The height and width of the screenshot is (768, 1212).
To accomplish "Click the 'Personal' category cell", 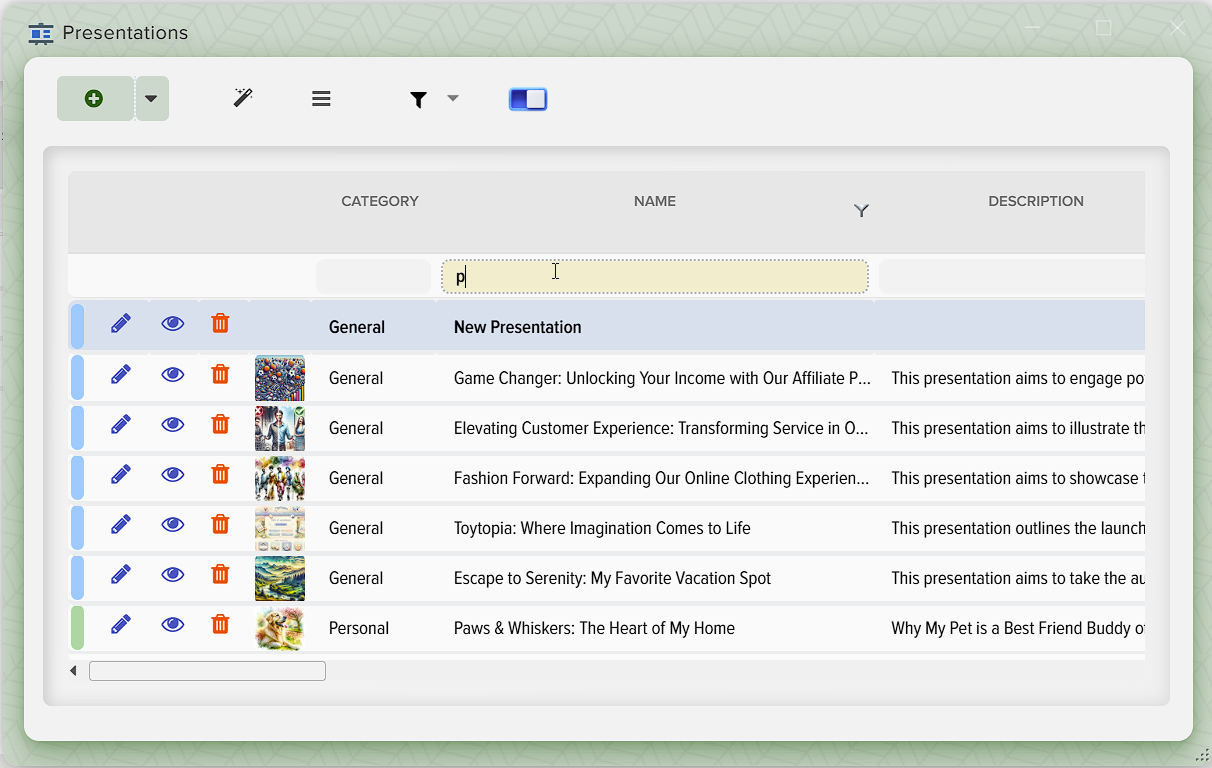I will click(359, 628).
